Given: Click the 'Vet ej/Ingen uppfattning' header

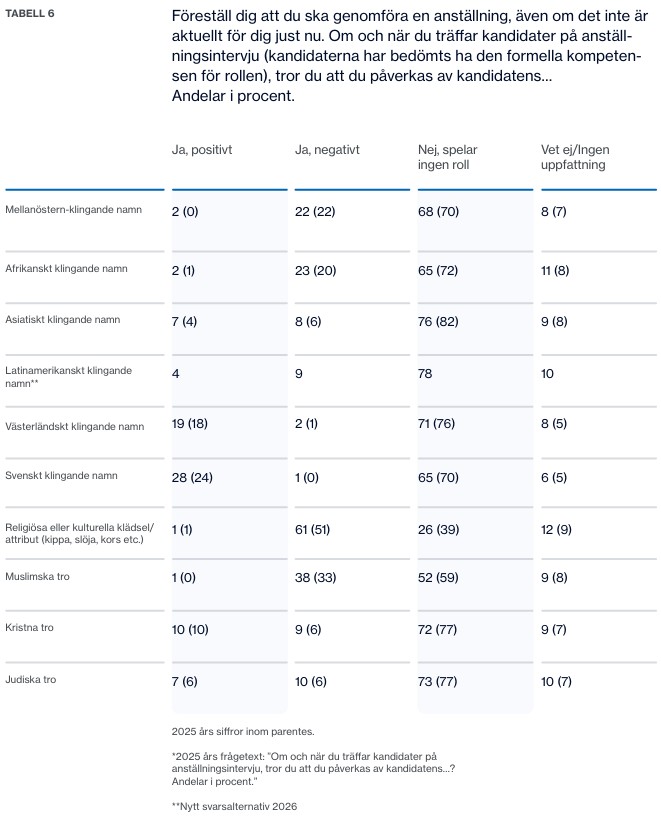Looking at the screenshot, I should (x=575, y=157).
